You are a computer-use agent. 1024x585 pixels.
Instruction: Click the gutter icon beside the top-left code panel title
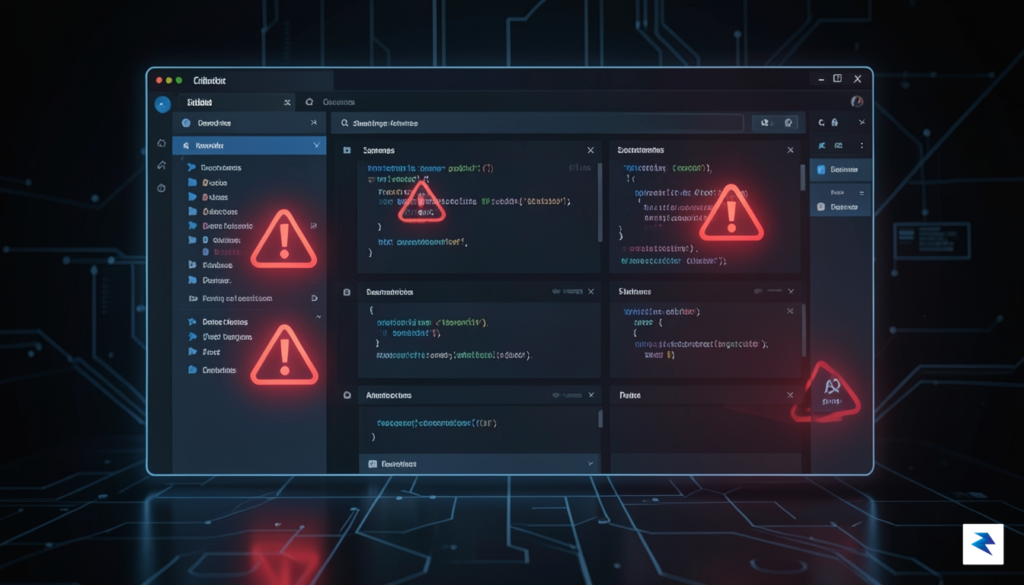pos(347,150)
